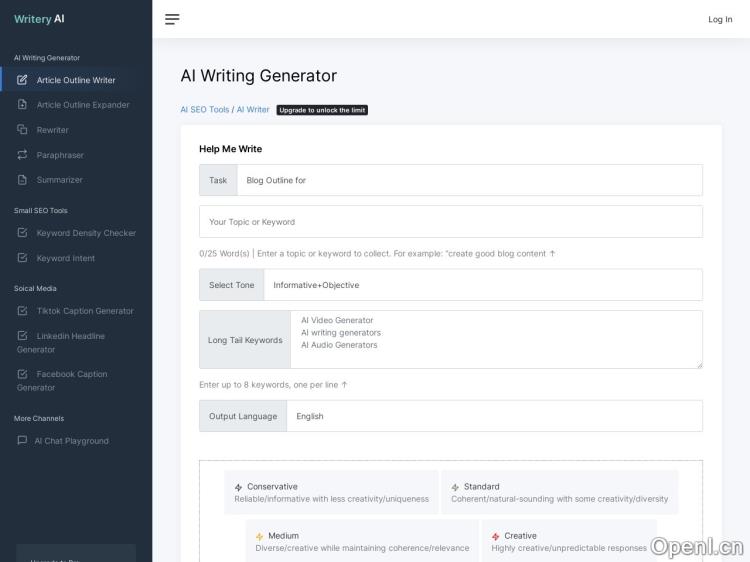Go to Tiktok Caption Generator
Viewport: 750px width, 562px height.
pos(85,311)
